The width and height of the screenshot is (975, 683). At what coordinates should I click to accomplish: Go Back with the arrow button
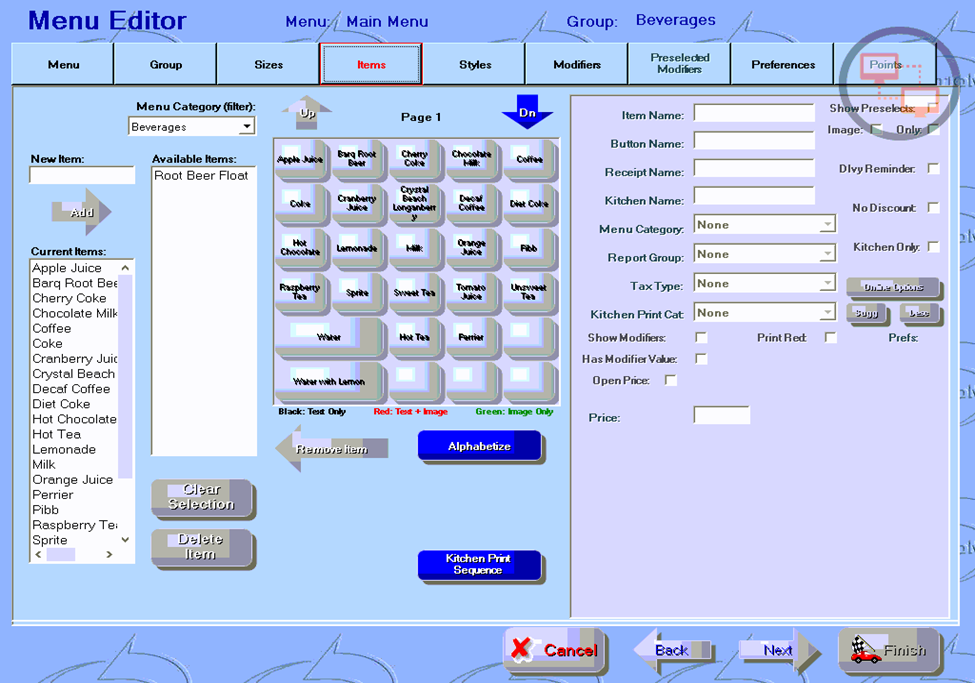674,651
